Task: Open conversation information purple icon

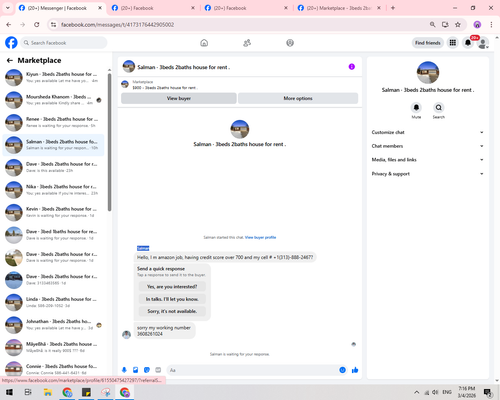Action: point(352,67)
